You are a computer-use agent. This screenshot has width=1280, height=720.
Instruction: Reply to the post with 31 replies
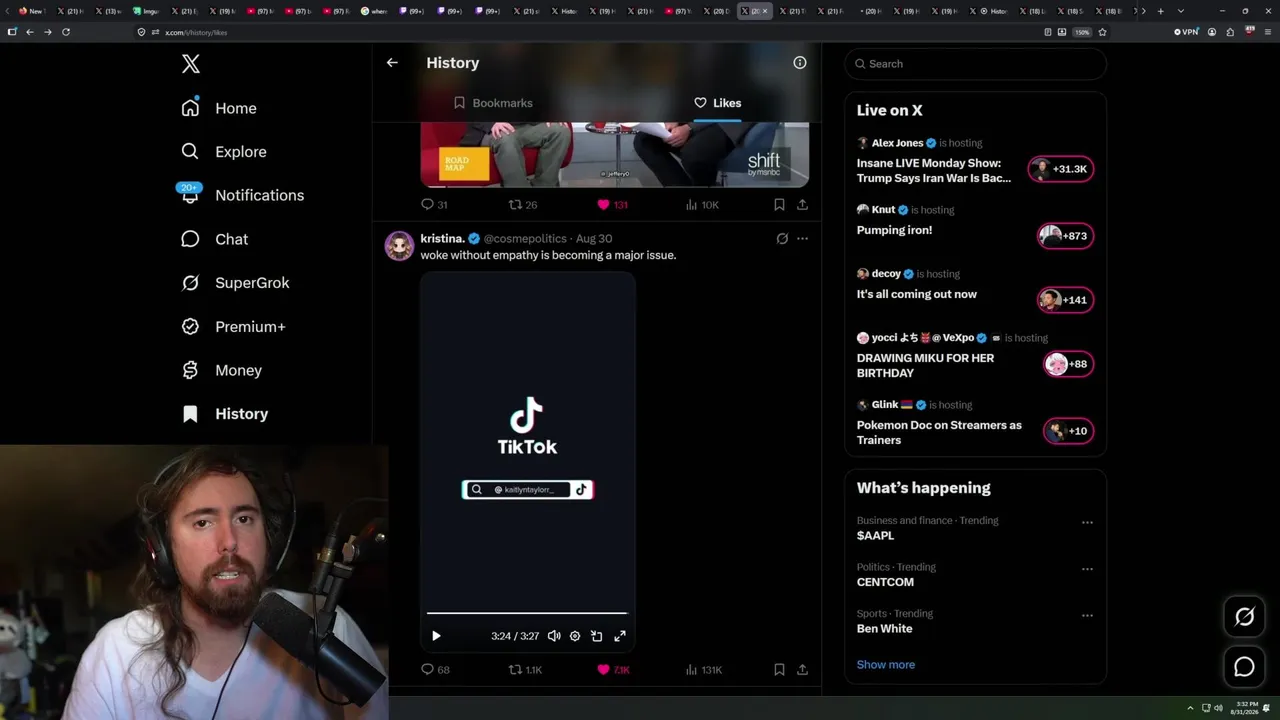coord(434,205)
